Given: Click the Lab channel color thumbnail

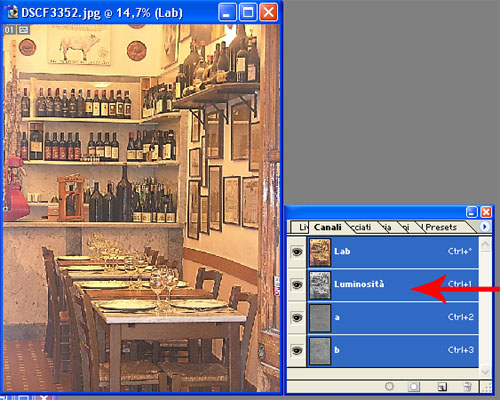Looking at the screenshot, I should [320, 252].
